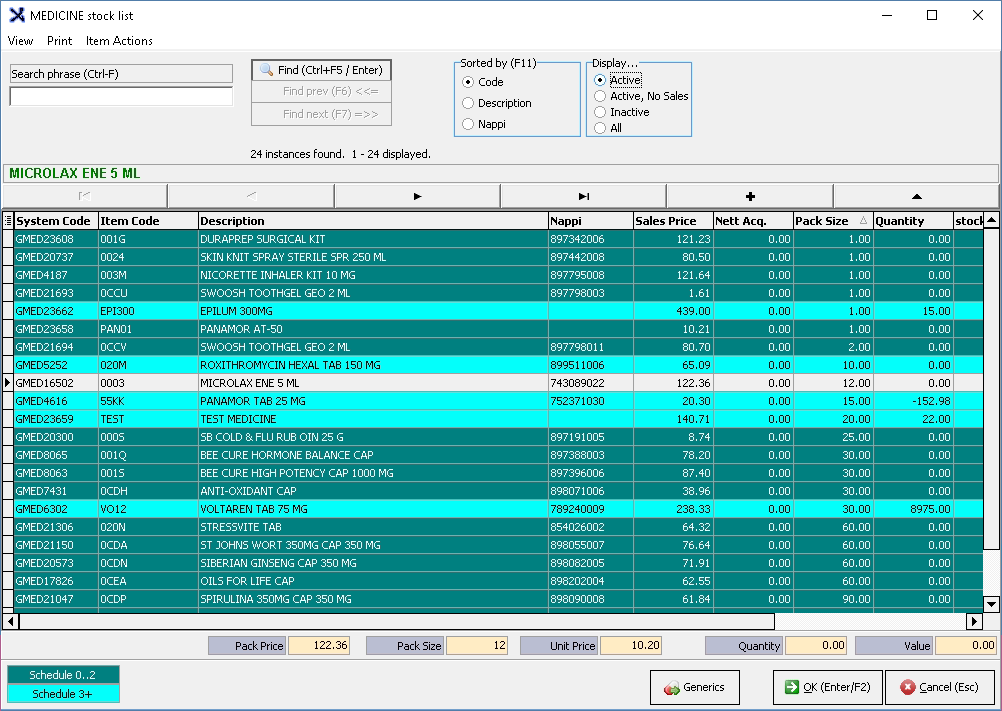The width and height of the screenshot is (1002, 711).
Task: Click the up-arrow navigator button
Action: click(916, 196)
